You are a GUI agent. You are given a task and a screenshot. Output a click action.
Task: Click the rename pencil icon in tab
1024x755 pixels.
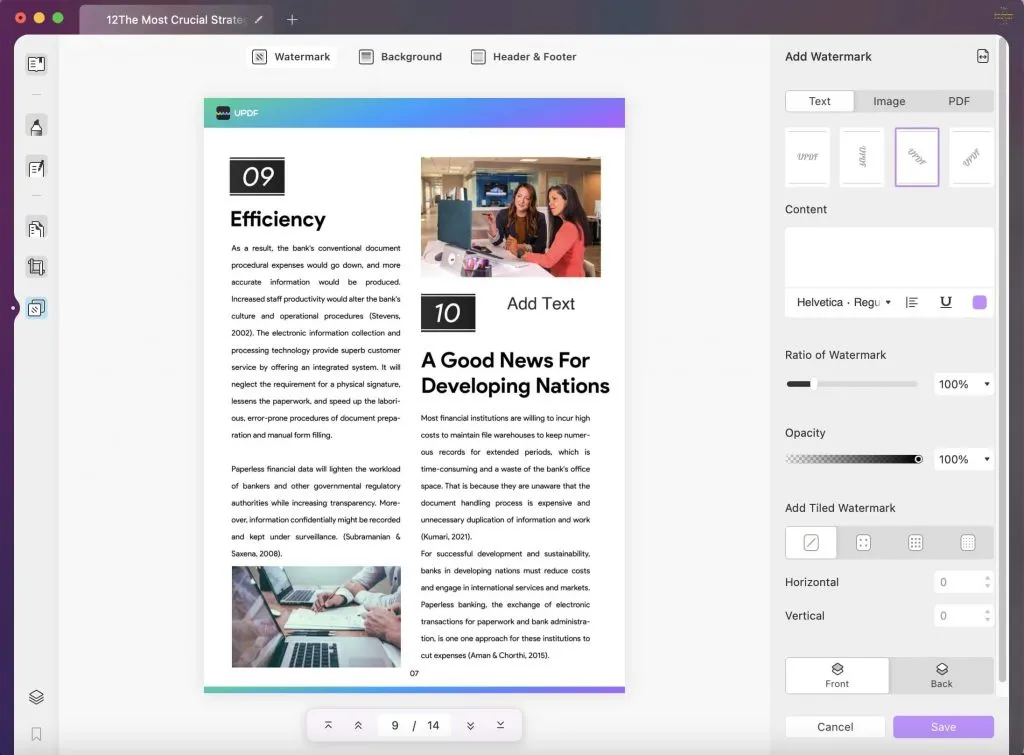pos(259,20)
